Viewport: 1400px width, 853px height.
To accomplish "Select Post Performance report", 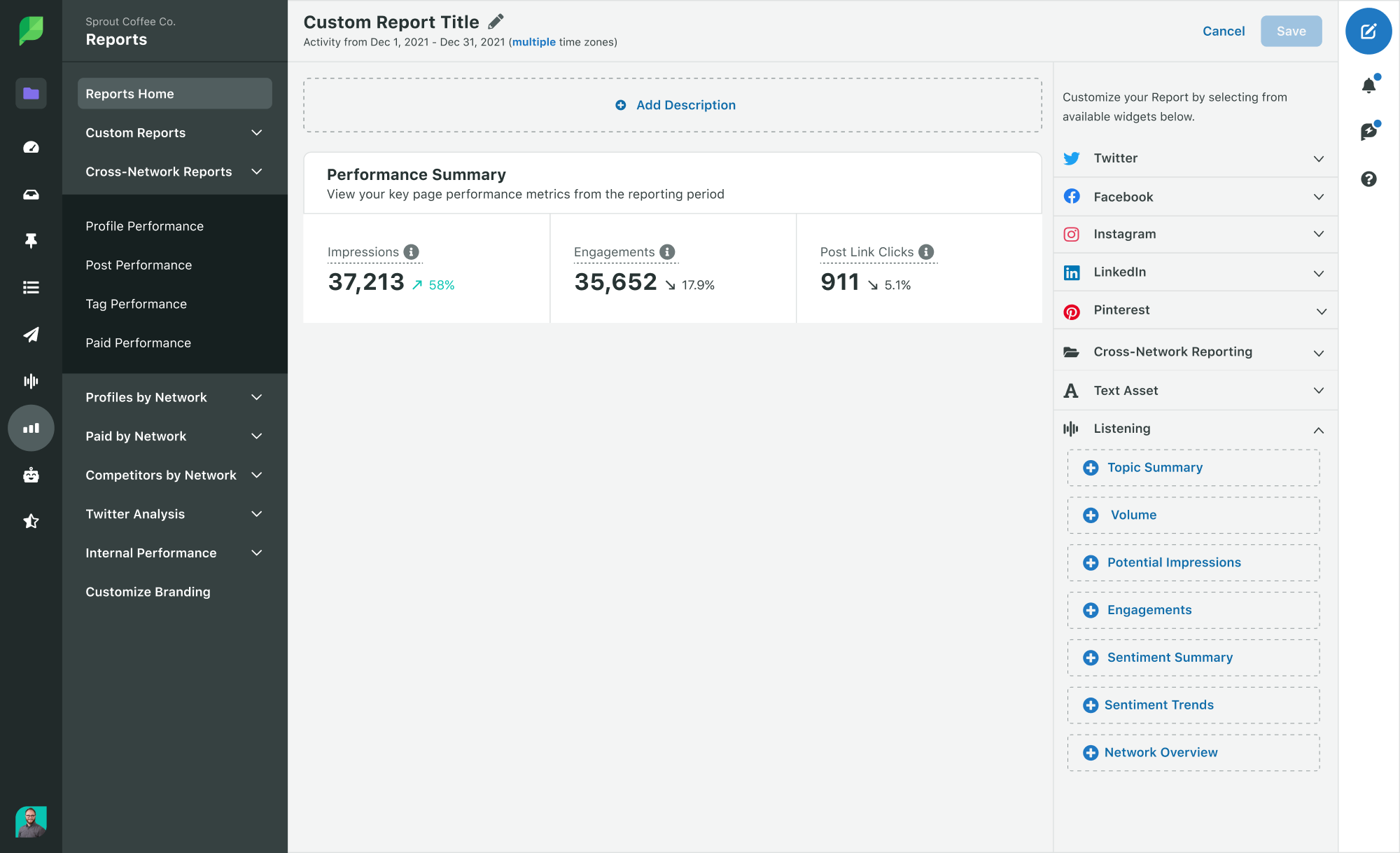I will point(139,265).
